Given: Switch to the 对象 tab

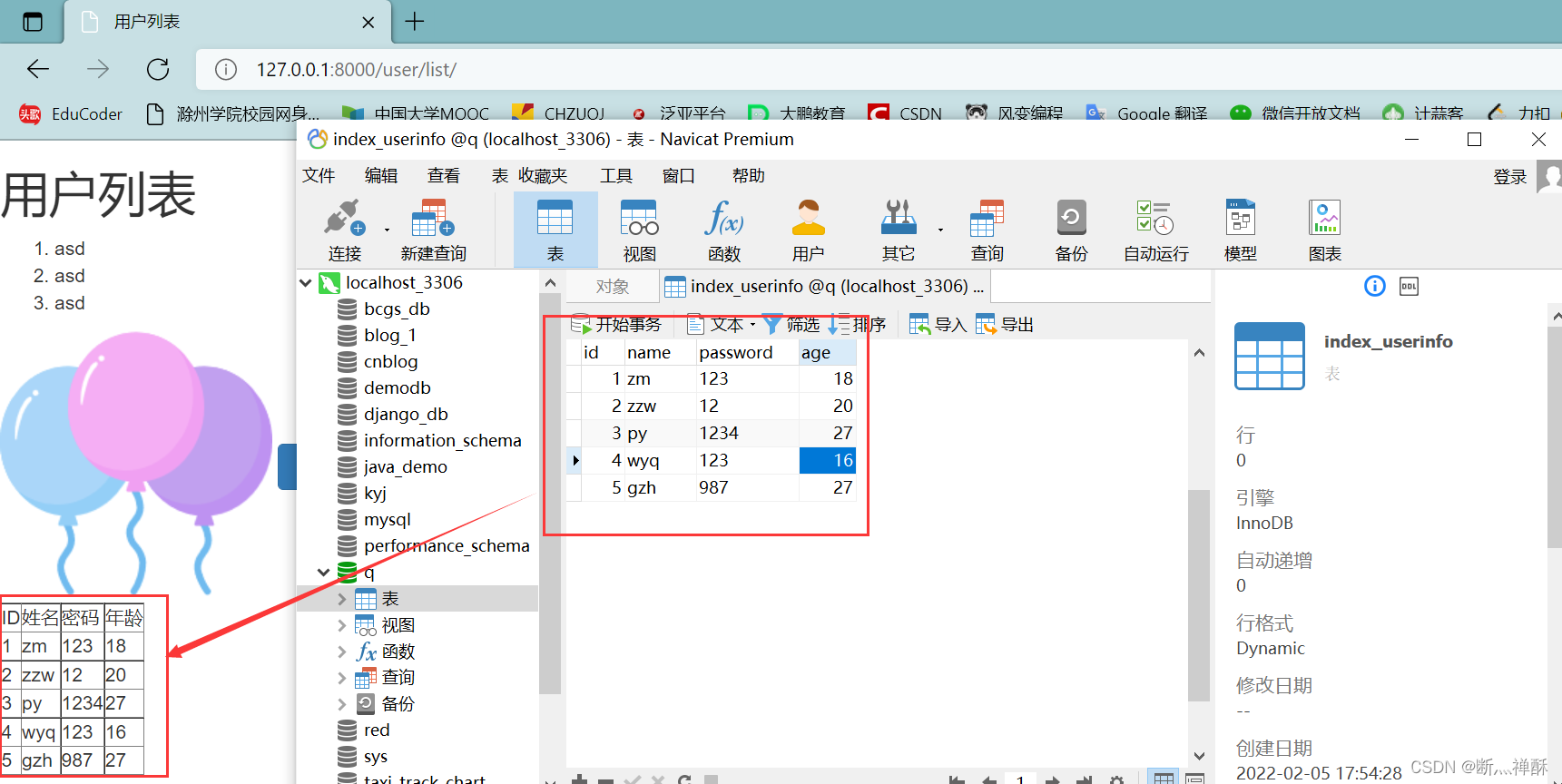Looking at the screenshot, I should coord(613,287).
